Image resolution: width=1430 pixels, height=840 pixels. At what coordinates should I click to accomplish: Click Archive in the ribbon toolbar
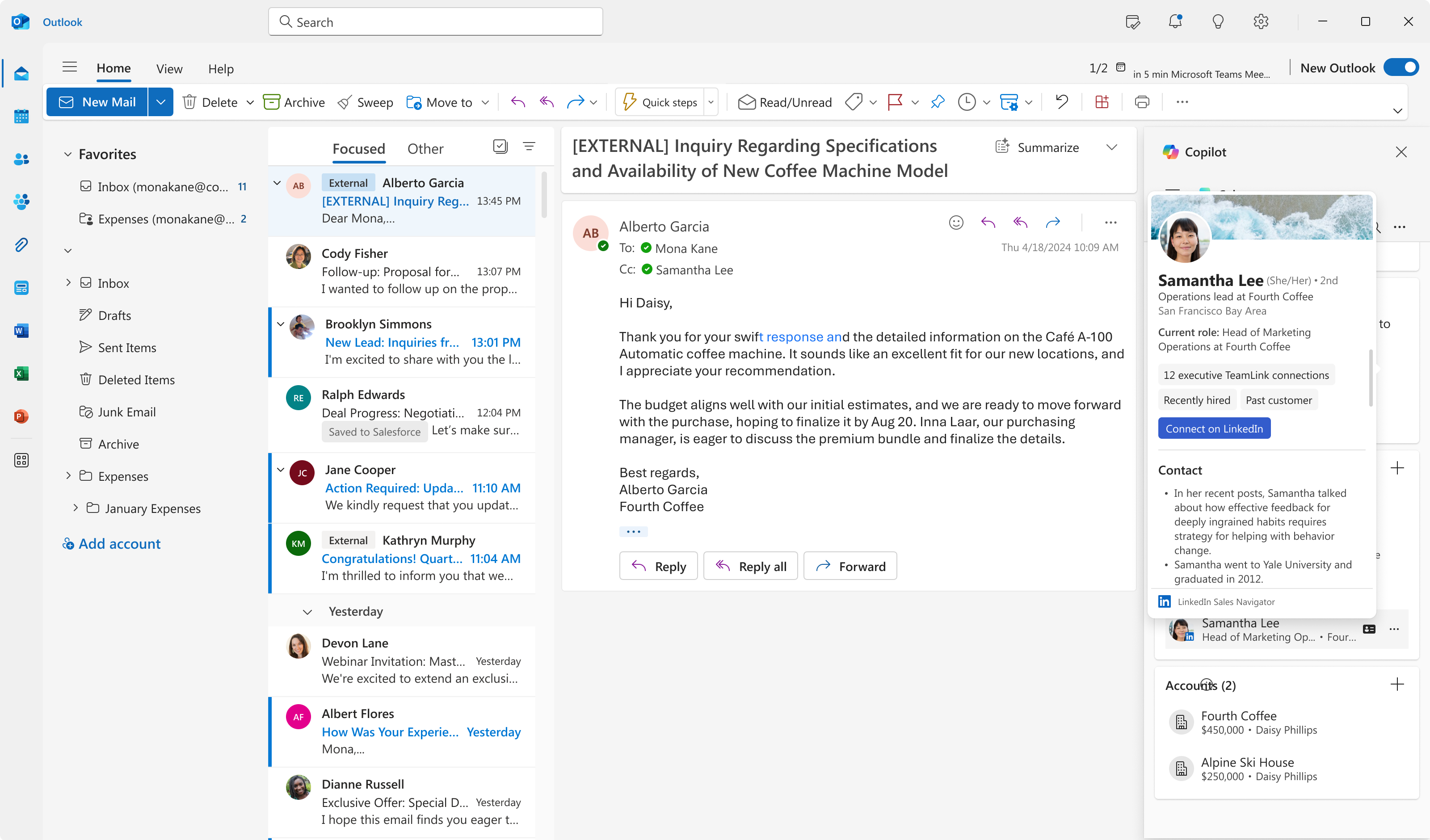tap(294, 102)
